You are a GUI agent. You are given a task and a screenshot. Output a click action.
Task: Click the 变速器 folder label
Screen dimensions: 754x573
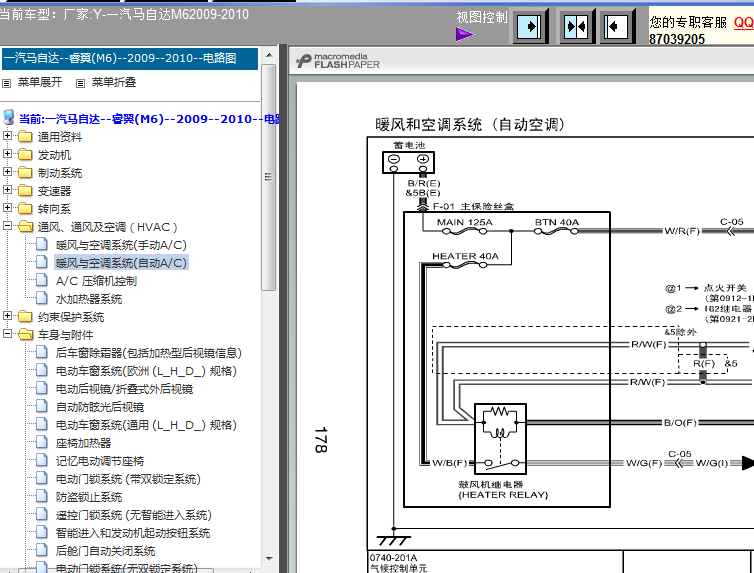click(x=54, y=191)
